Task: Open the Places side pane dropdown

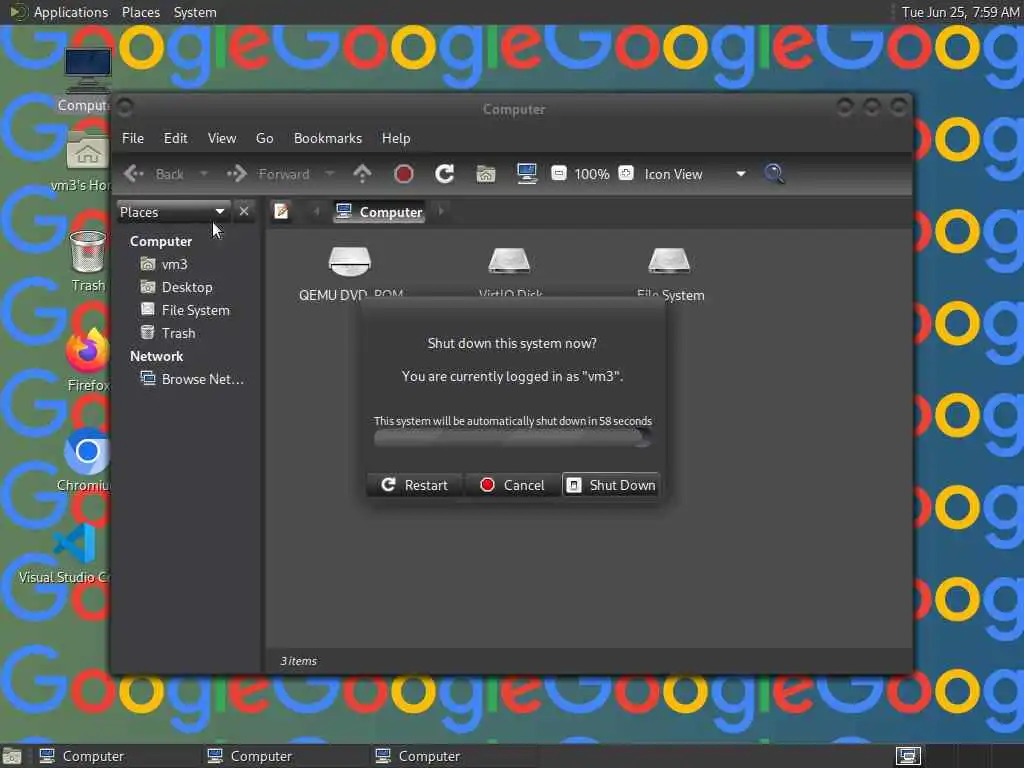Action: click(172, 212)
